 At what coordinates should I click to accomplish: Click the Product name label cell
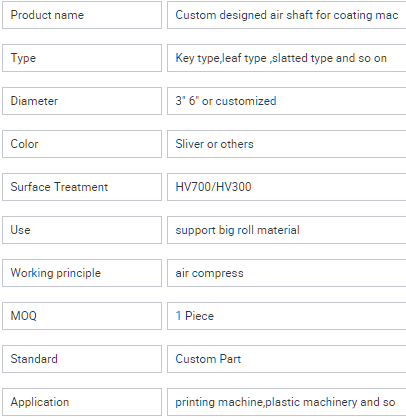(82, 15)
